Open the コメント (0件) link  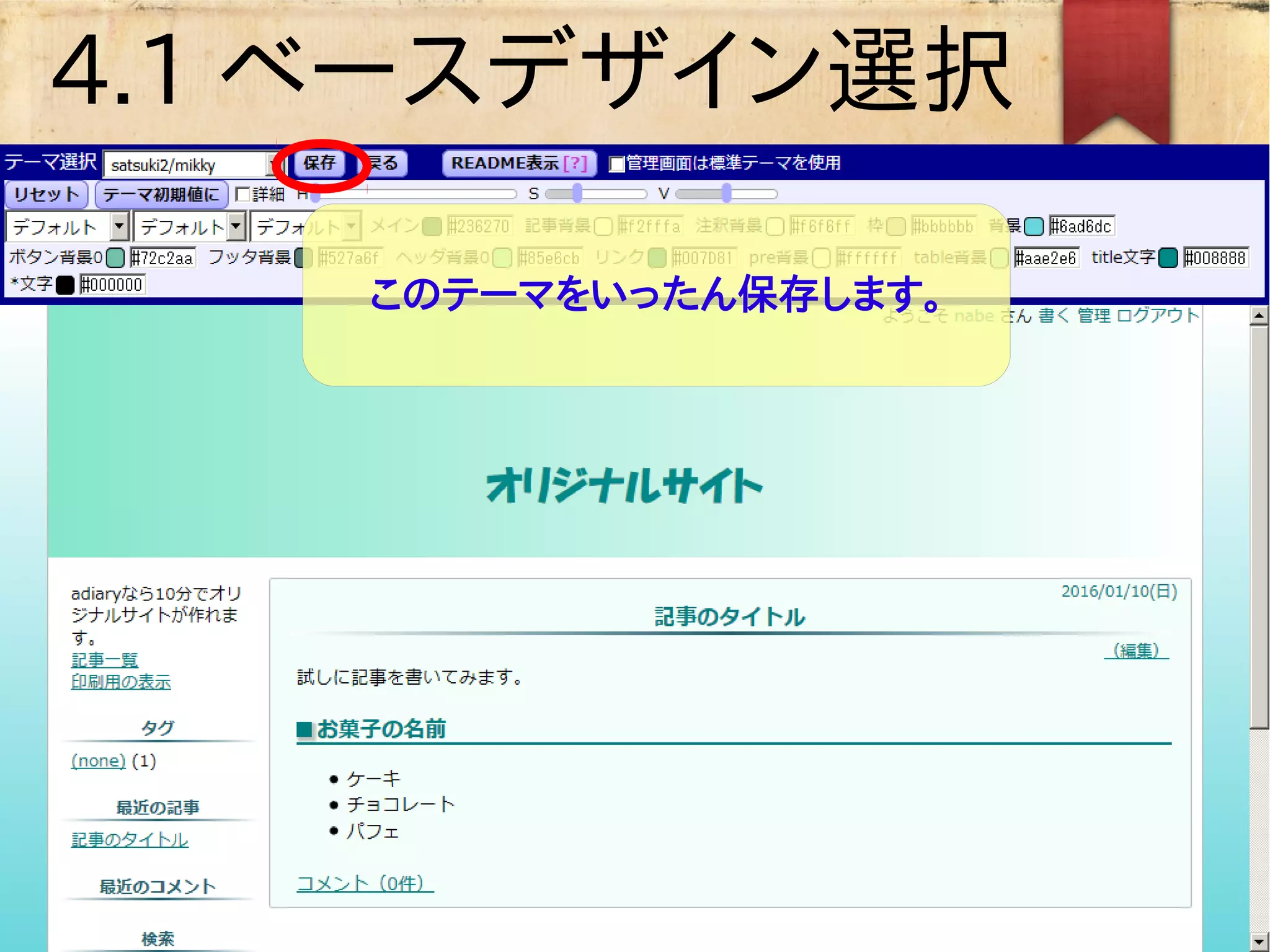coord(365,883)
